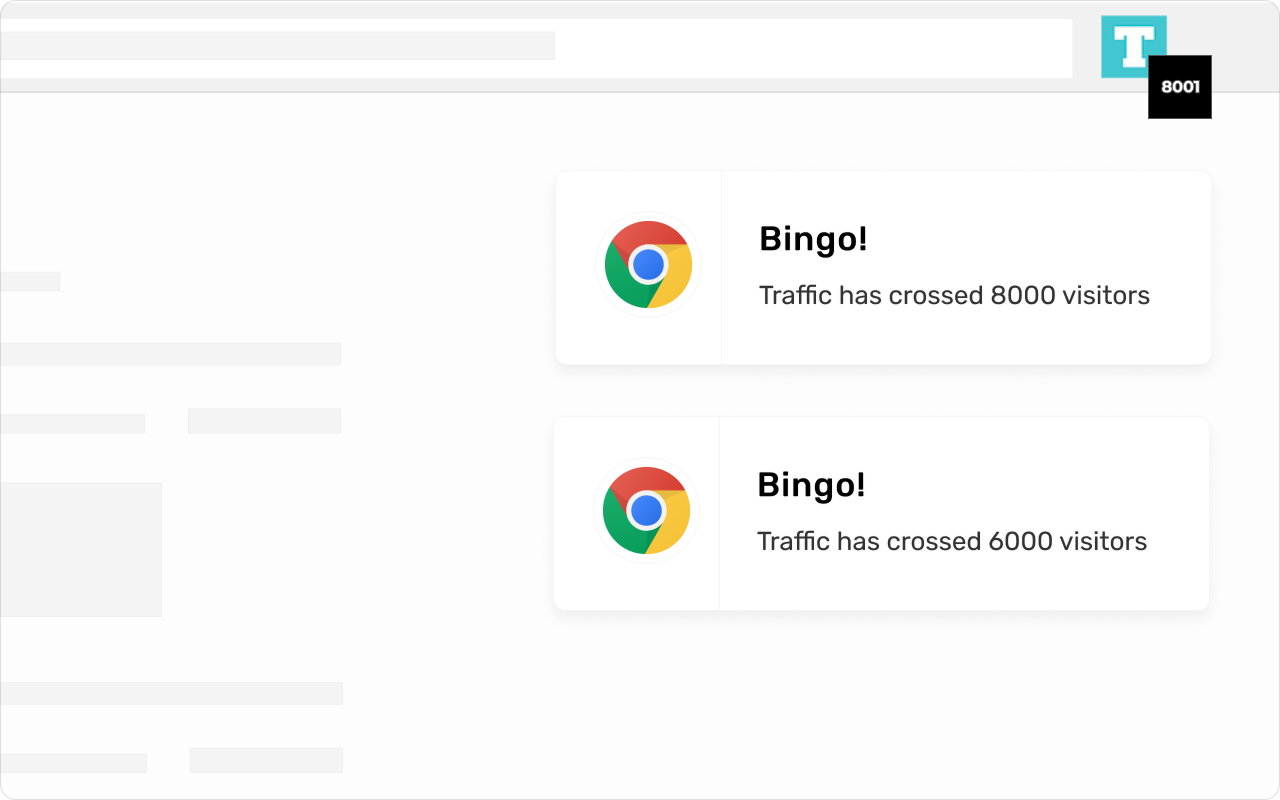
Task: Focus the white browser address bar
Action: [x=536, y=48]
